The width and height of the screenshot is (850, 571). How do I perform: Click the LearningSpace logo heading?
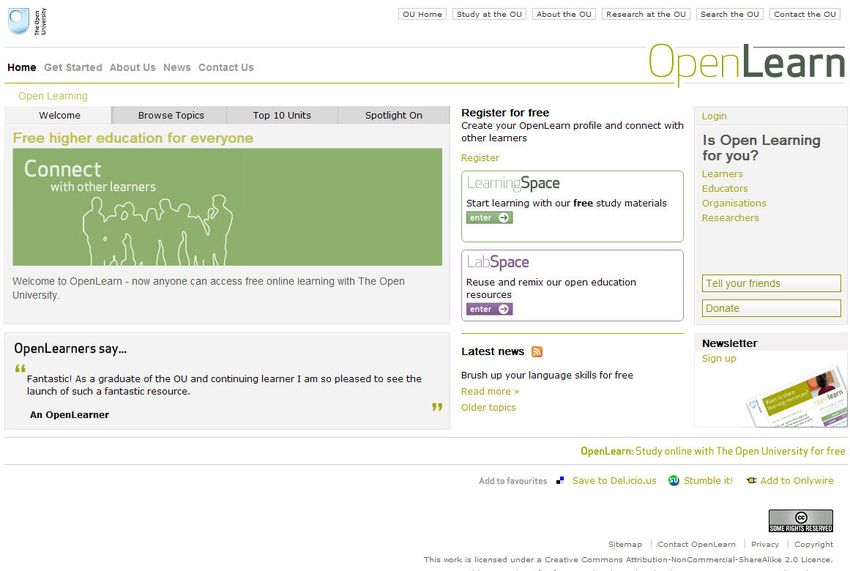[x=513, y=183]
